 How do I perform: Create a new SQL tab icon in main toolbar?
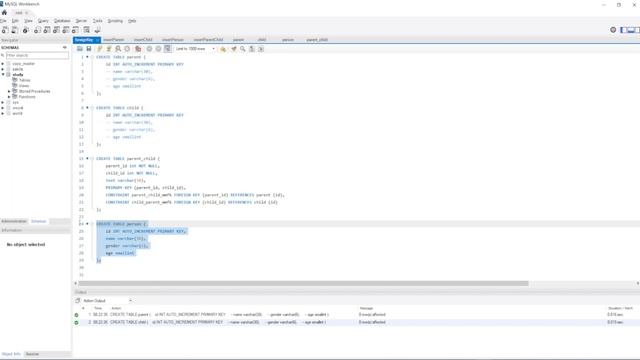pos(5,30)
